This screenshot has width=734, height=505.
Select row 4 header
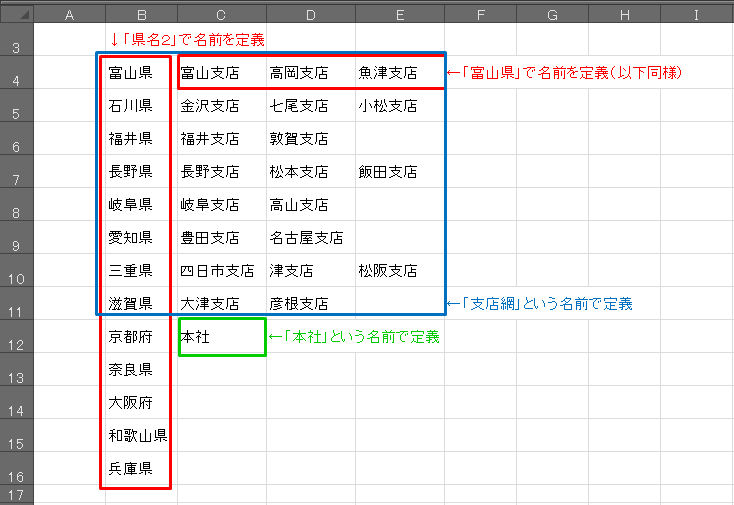(17, 73)
